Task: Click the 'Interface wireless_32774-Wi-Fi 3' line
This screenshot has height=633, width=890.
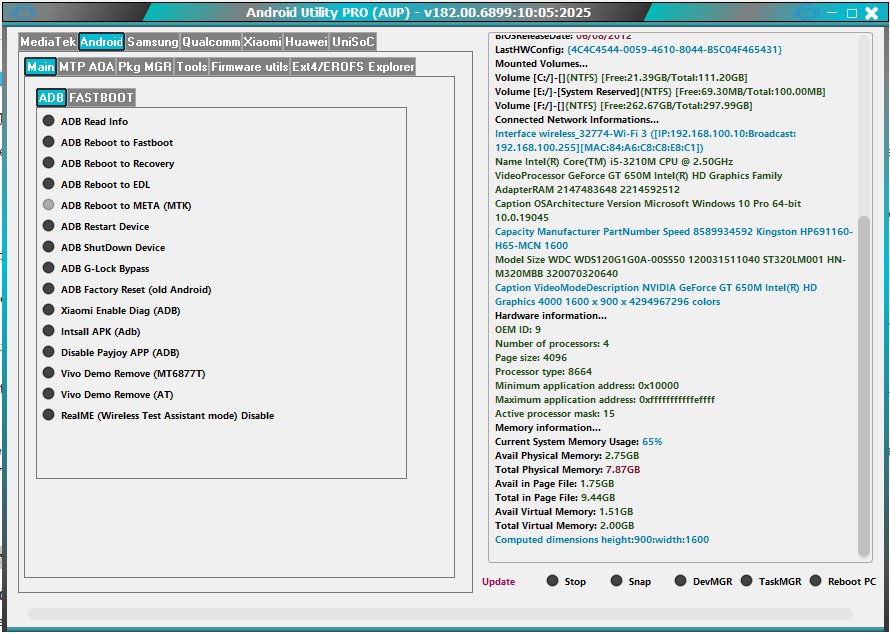Action: [645, 140]
